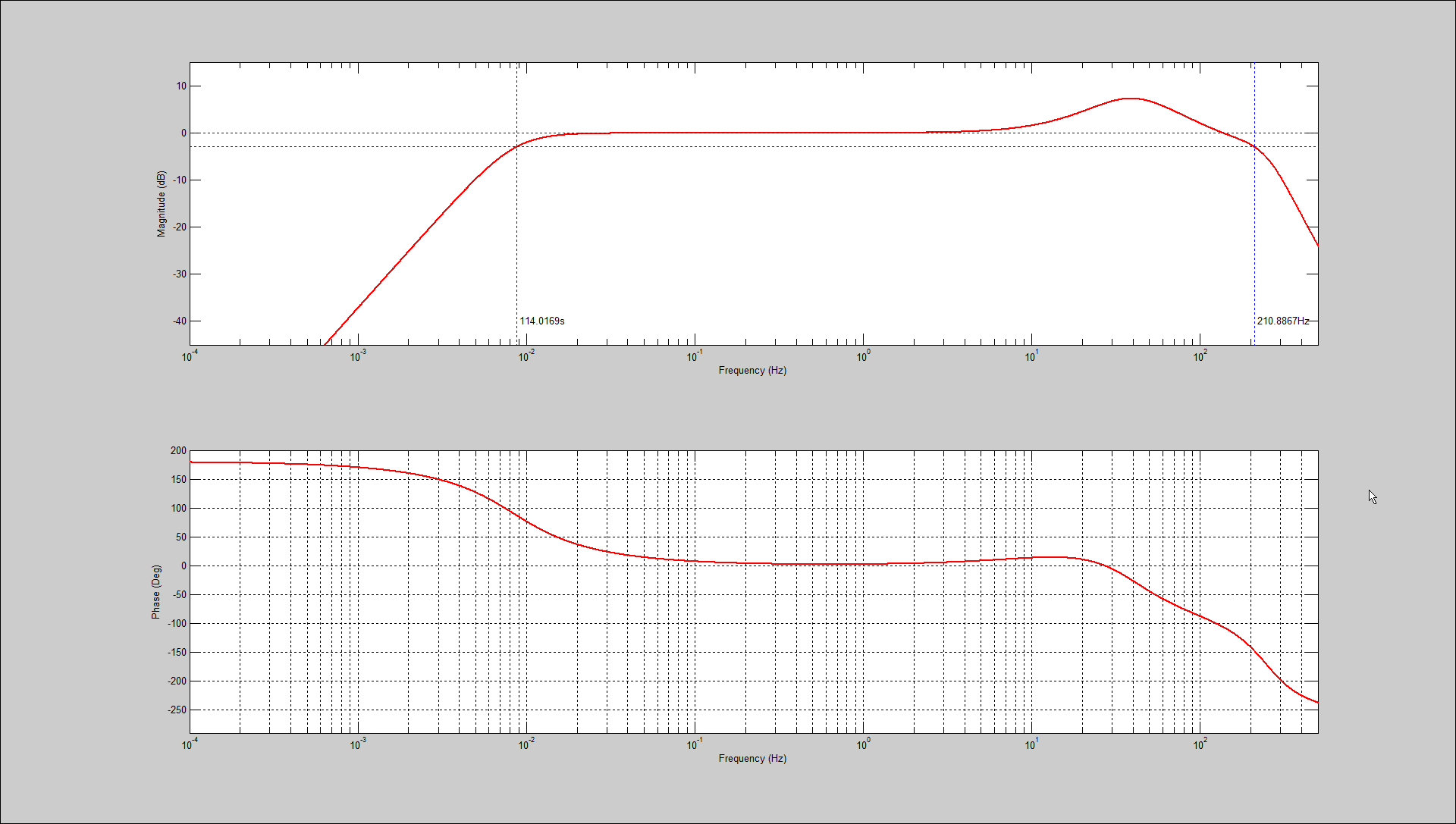Click the 10^2 tick label under phase plot
Image resolution: width=1456 pixels, height=824 pixels.
(1200, 744)
